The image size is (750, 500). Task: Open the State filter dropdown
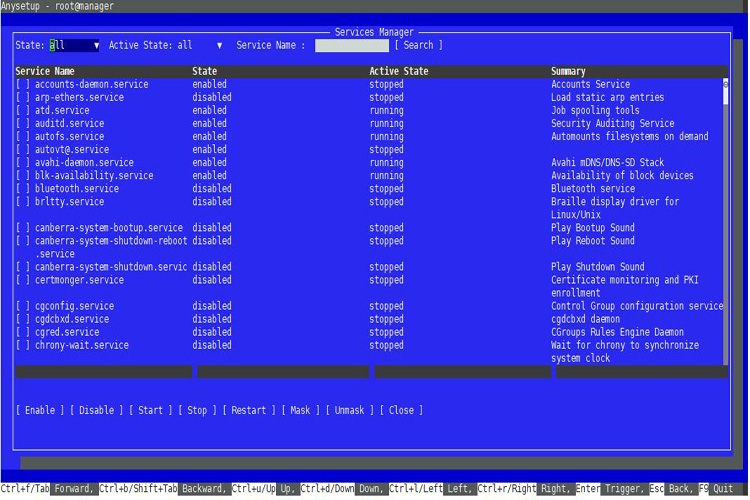click(74, 45)
